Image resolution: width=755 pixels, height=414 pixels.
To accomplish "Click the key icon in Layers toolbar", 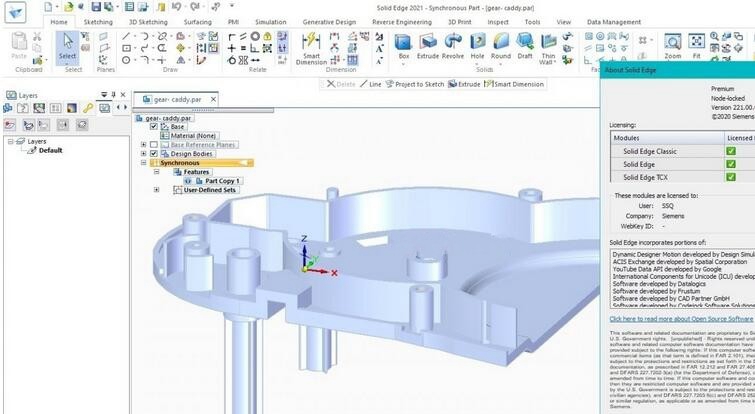I will pyautogui.click(x=88, y=108).
